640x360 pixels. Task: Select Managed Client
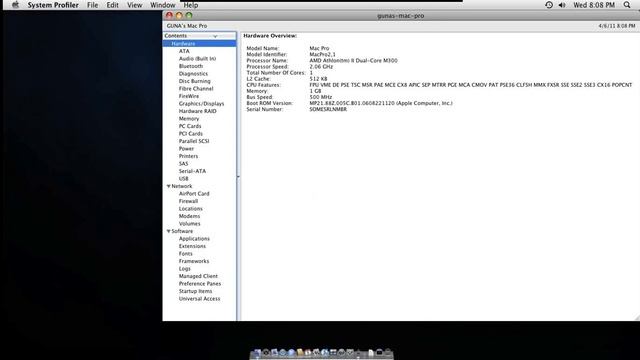(x=198, y=276)
